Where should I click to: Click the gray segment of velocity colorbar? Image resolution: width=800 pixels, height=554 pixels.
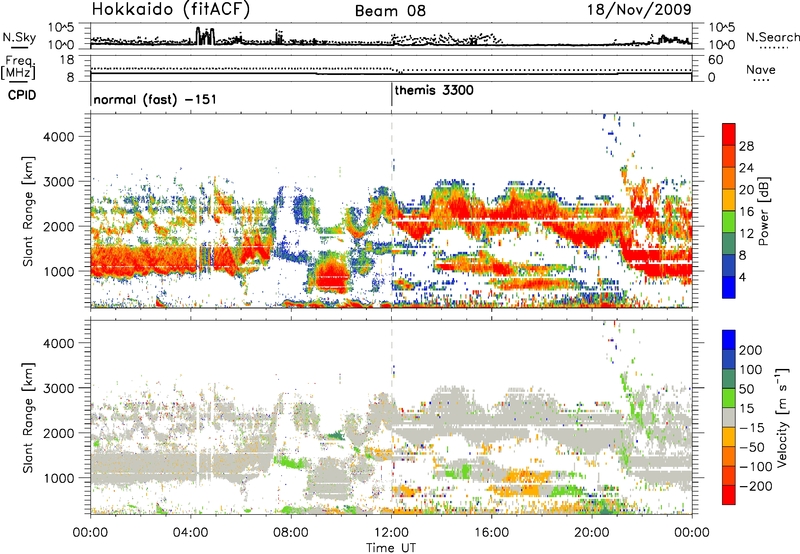point(729,418)
